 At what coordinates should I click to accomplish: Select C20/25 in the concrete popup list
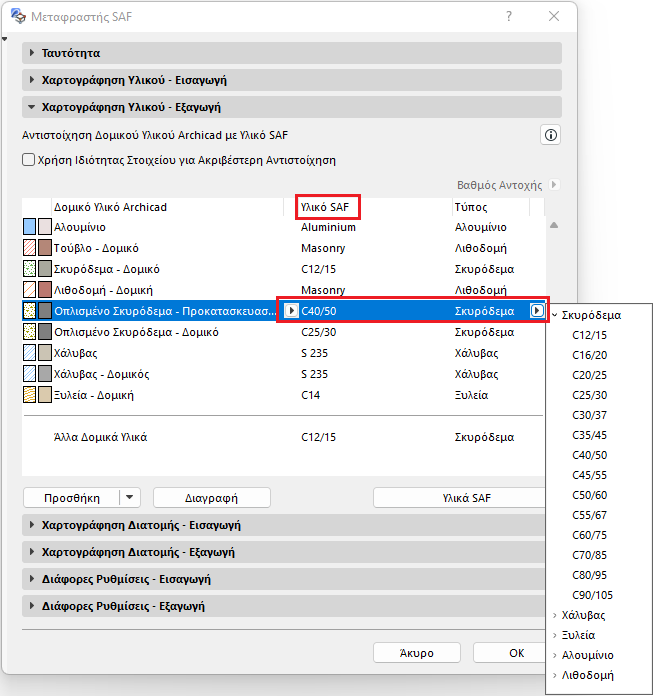pyautogui.click(x=589, y=375)
